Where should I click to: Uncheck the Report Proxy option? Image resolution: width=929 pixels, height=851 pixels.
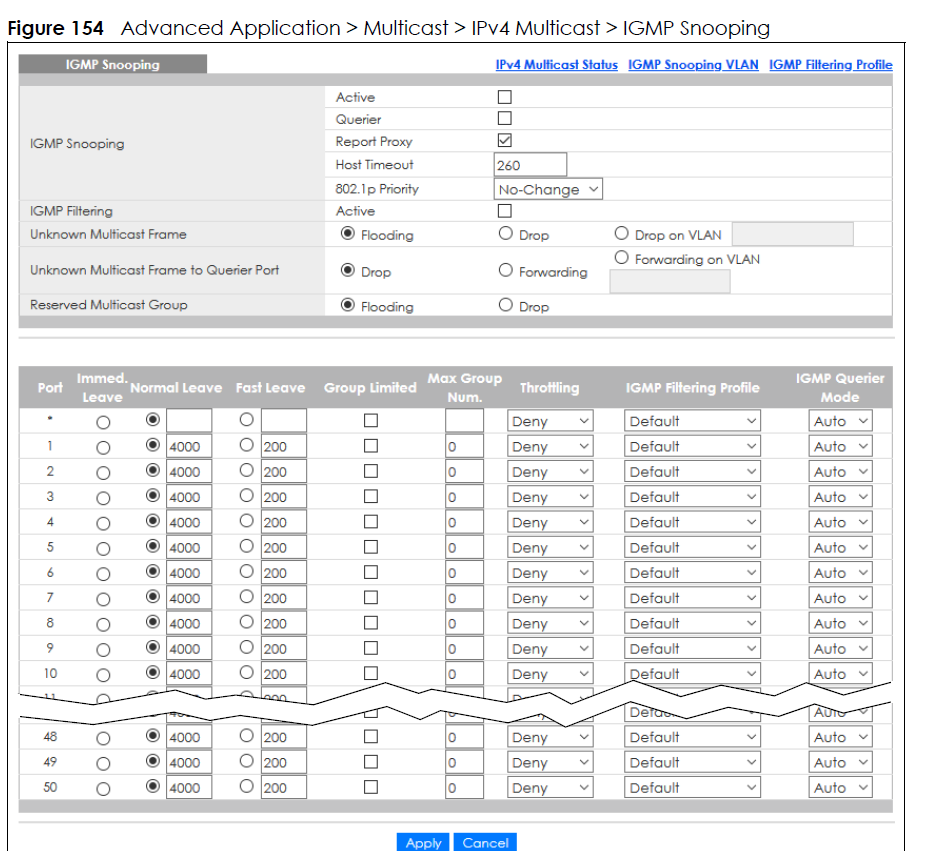pyautogui.click(x=505, y=141)
